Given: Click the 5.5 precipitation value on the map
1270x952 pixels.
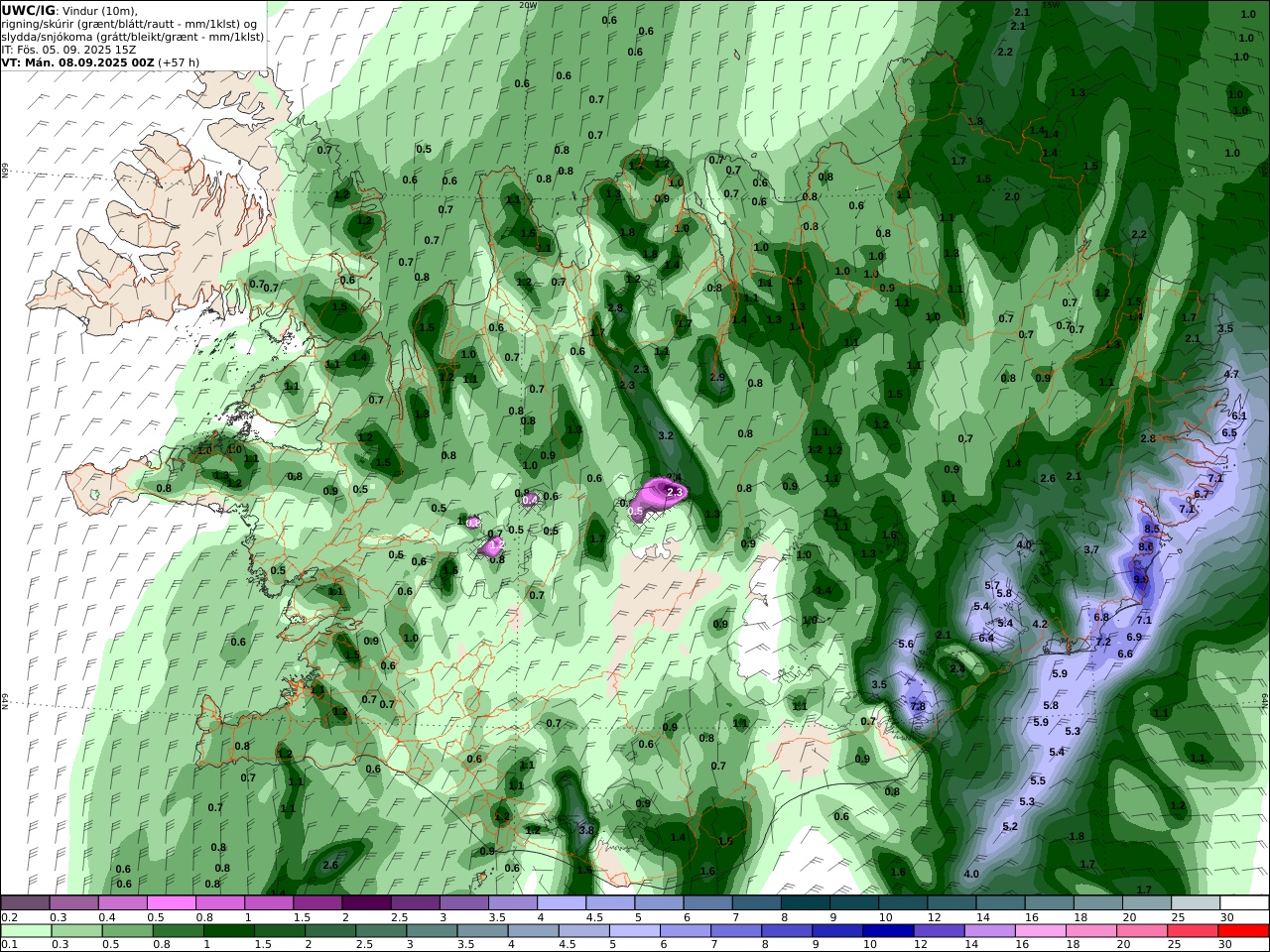Looking at the screenshot, I should (x=1038, y=781).
